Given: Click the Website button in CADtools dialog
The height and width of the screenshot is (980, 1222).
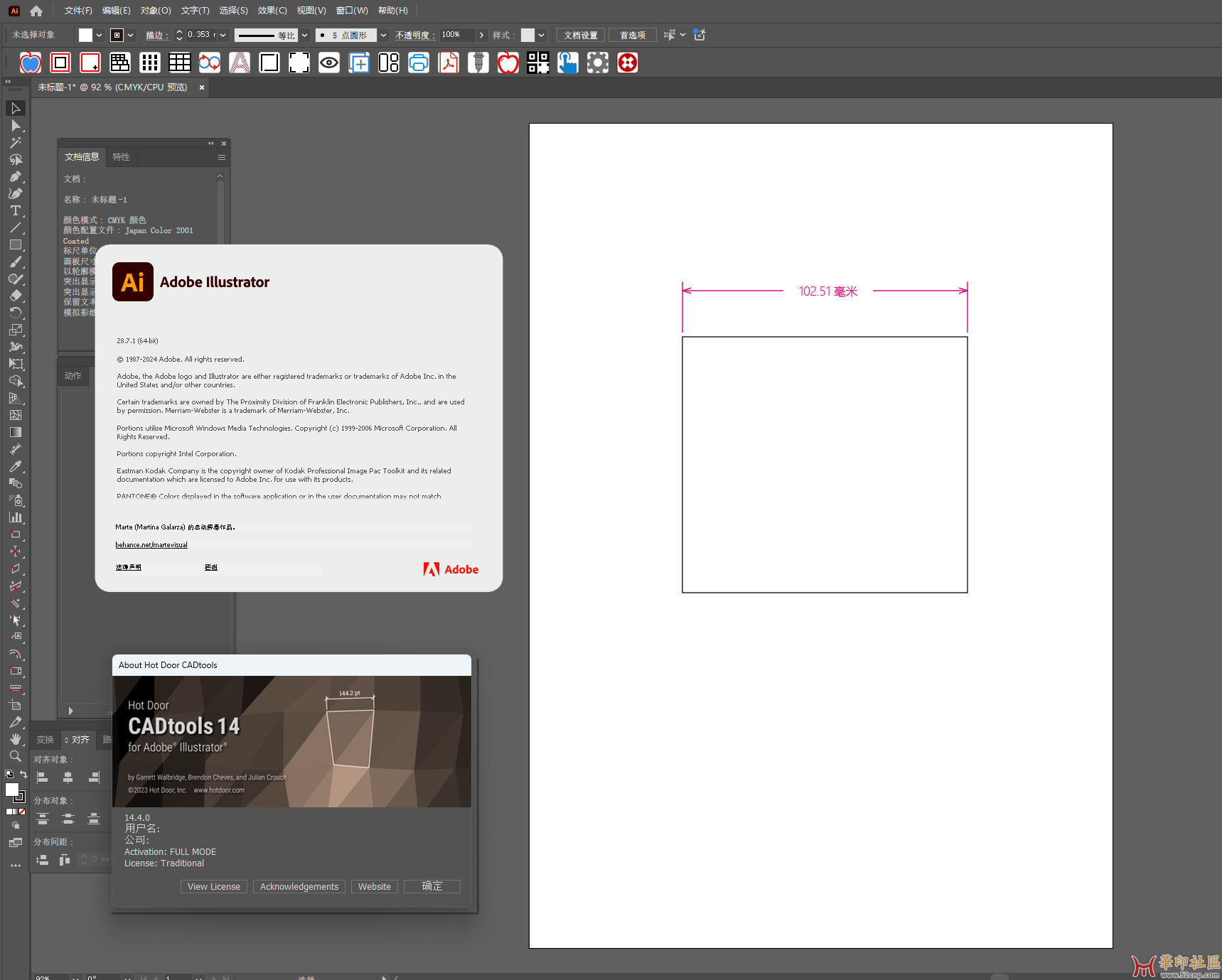Looking at the screenshot, I should (x=375, y=886).
